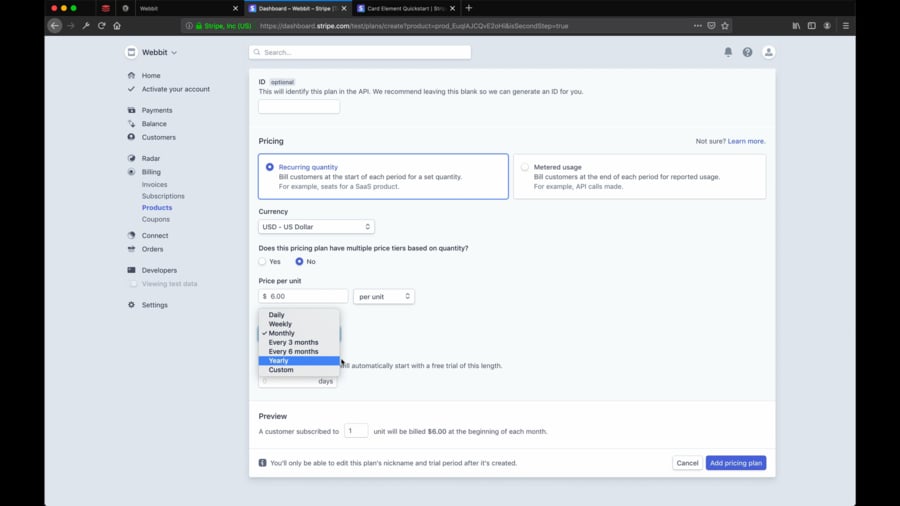Open a new browser tab
Viewport: 900px width, 506px height.
pos(469,8)
